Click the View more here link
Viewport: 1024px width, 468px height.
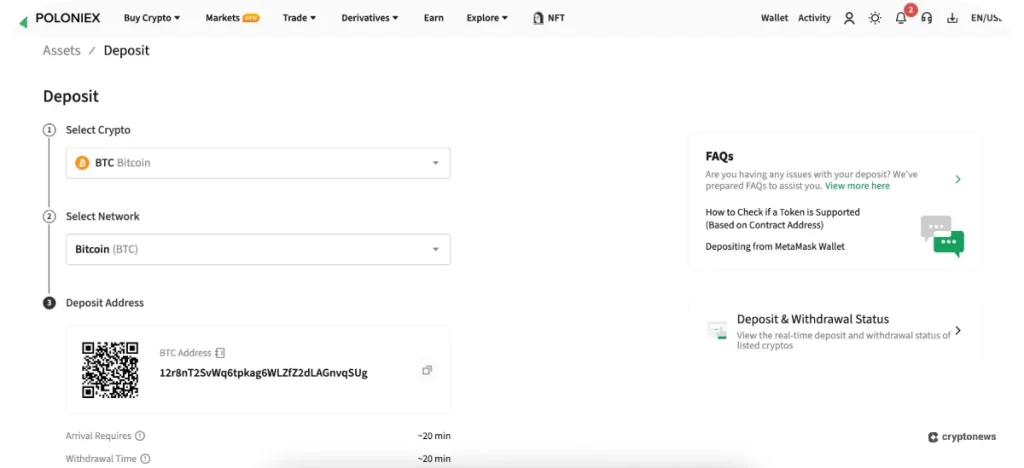click(x=857, y=186)
